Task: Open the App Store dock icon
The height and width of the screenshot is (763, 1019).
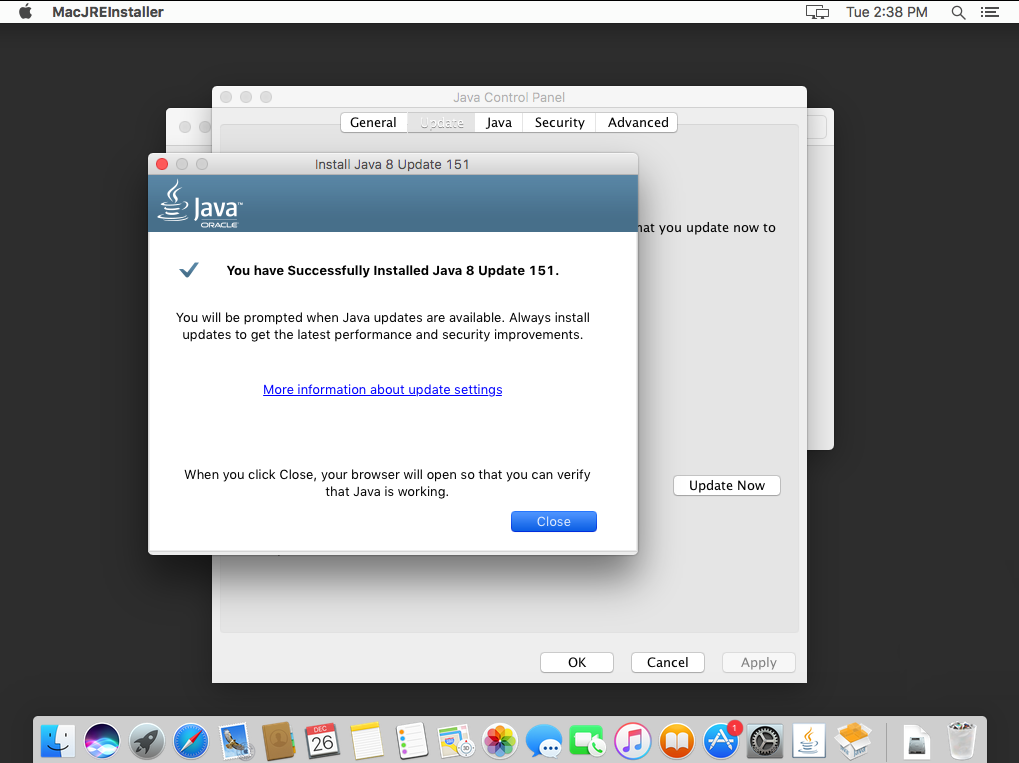Action: (720, 741)
